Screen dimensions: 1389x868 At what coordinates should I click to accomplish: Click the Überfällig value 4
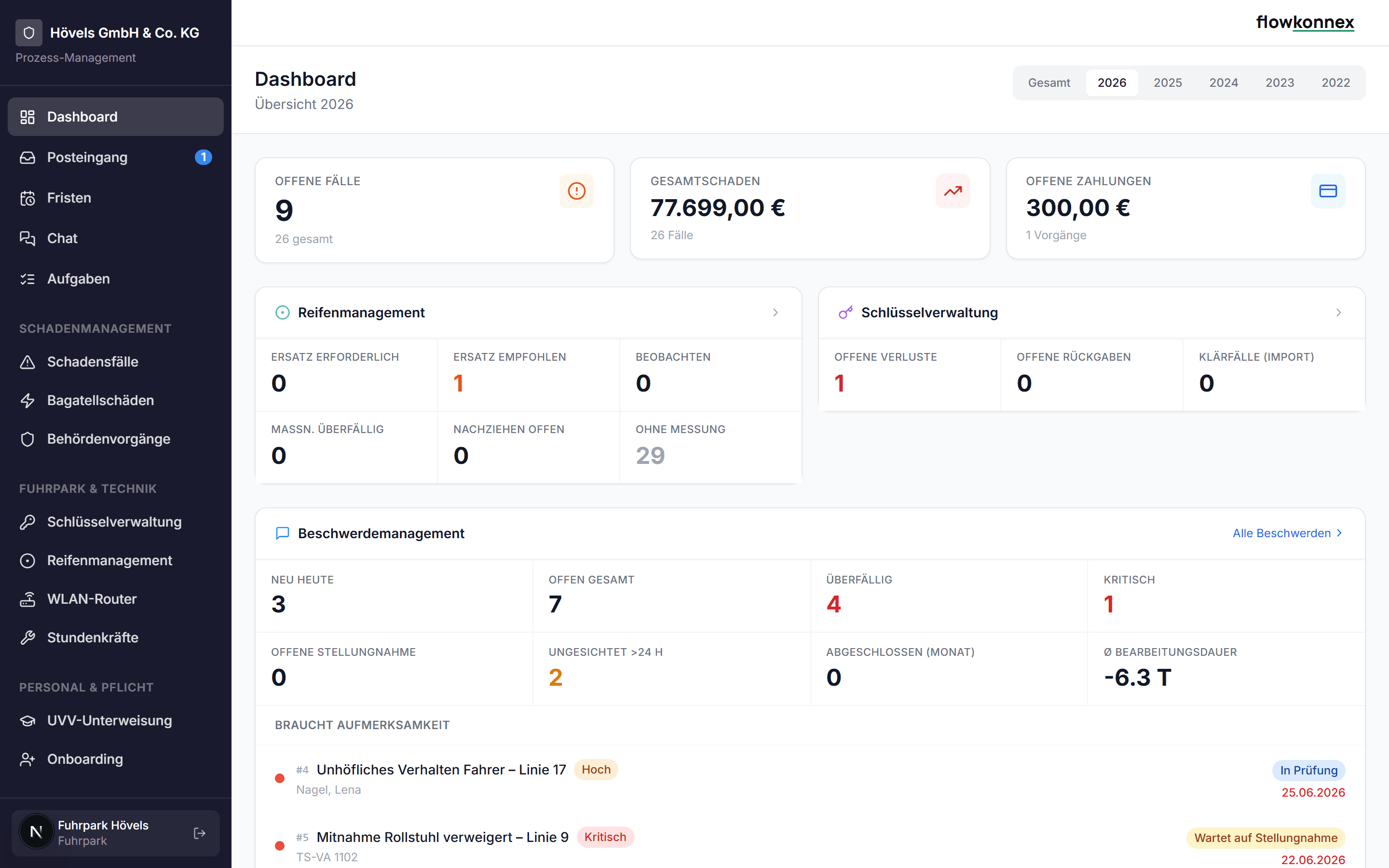click(x=833, y=604)
